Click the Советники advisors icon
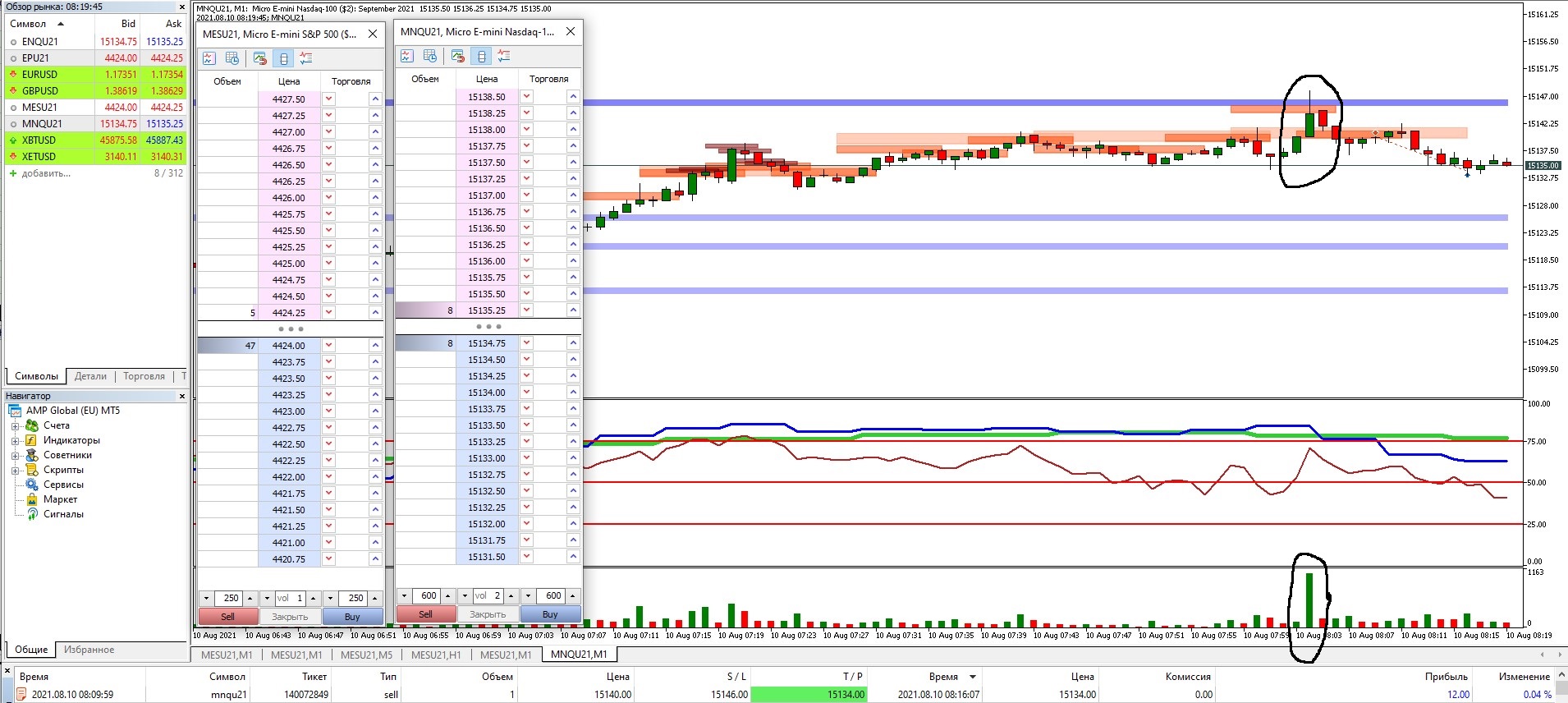1568x703 pixels. (32, 455)
